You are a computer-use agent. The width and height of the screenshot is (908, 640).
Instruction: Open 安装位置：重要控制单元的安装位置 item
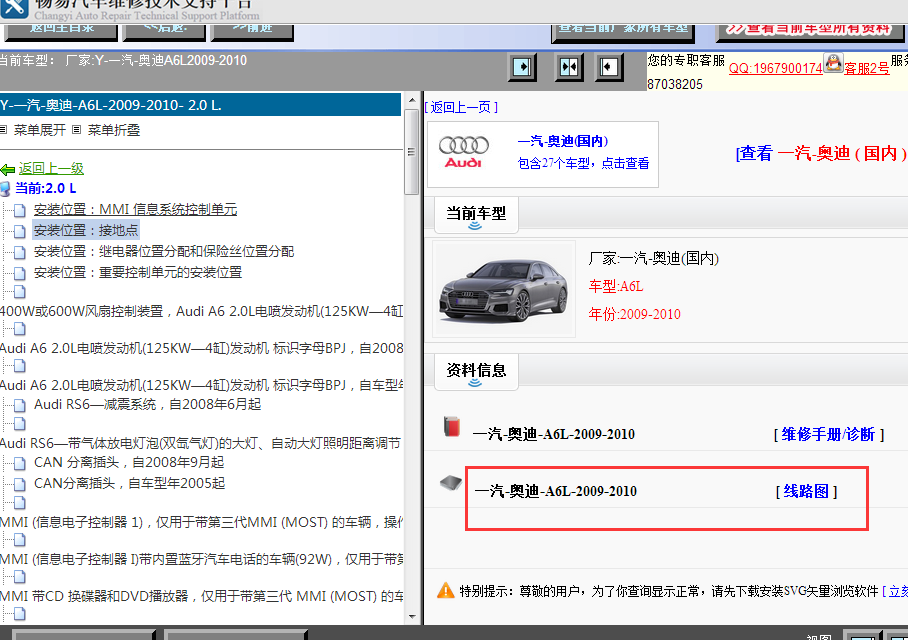[138, 272]
